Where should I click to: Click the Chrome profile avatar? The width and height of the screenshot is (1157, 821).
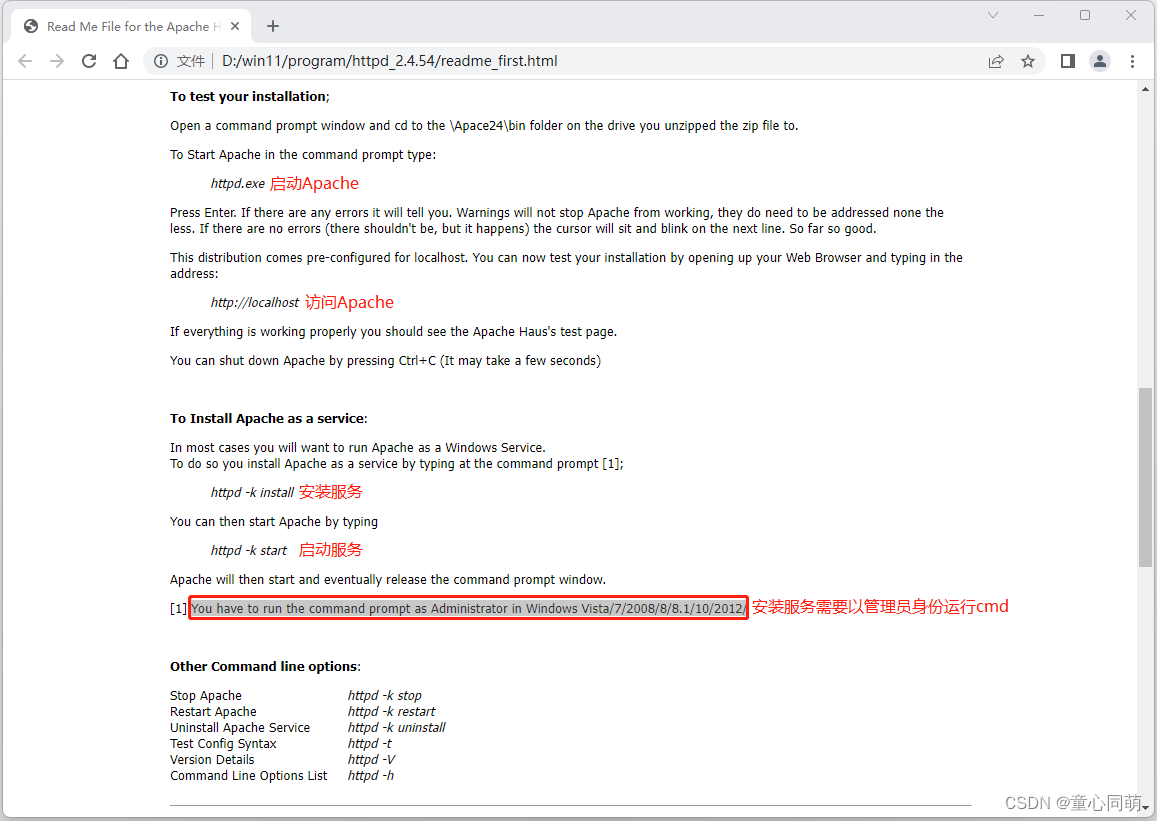point(1100,61)
